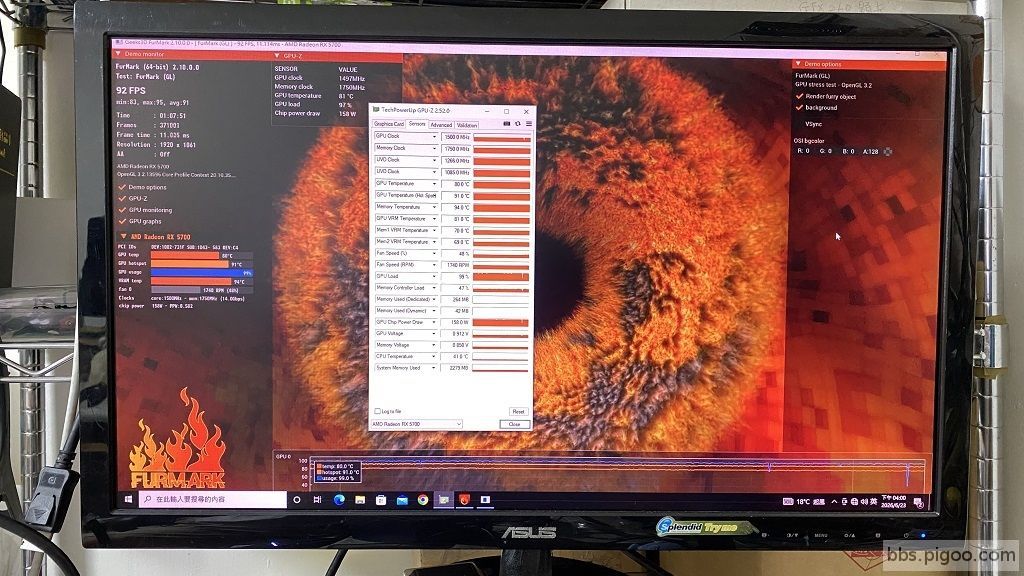This screenshot has width=1024, height=576.
Task: Collapse the AMD Radeon RX 5700 section
Action: pyautogui.click(x=123, y=236)
